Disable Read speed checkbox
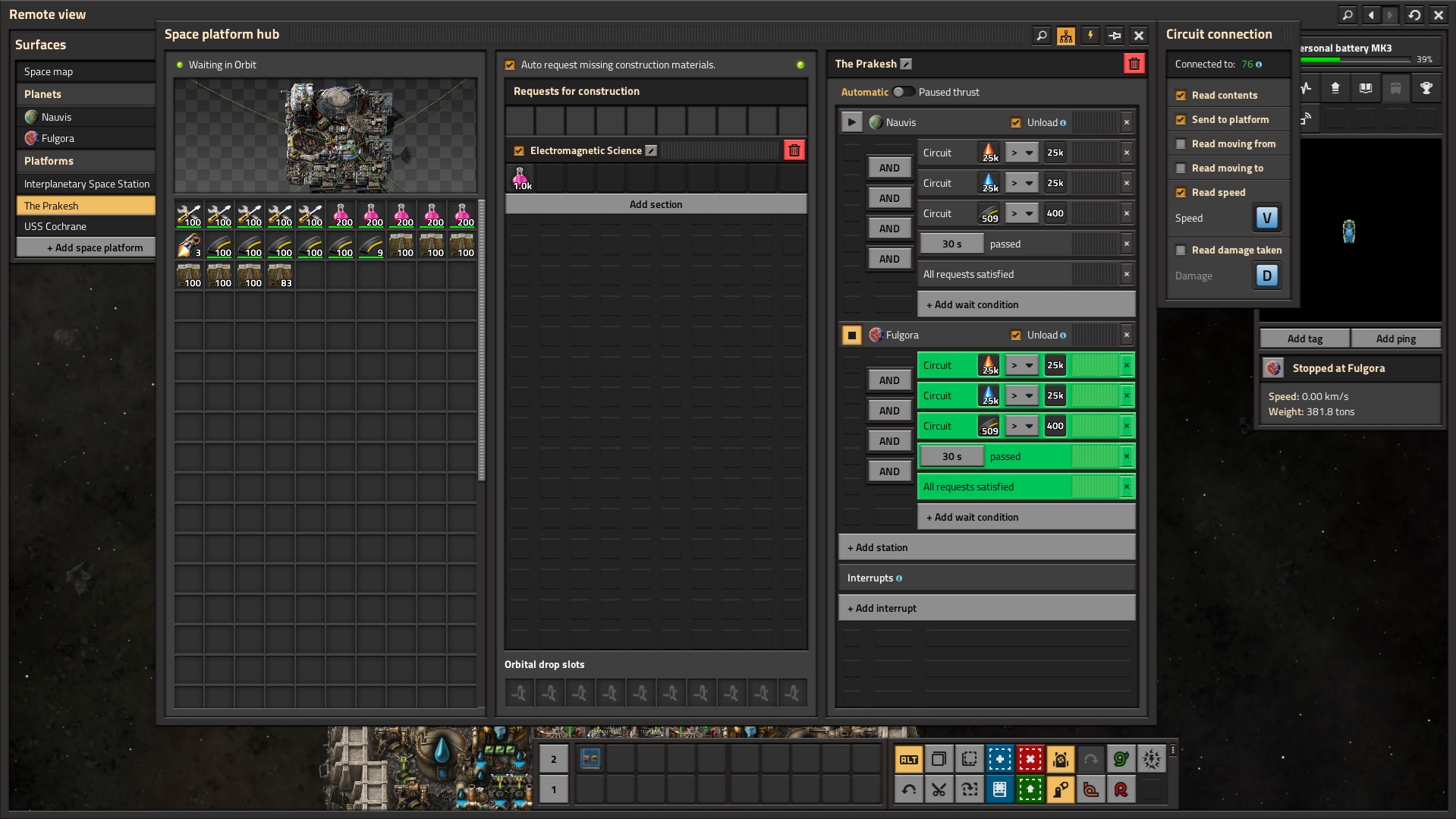The width and height of the screenshot is (1456, 819). (1181, 193)
